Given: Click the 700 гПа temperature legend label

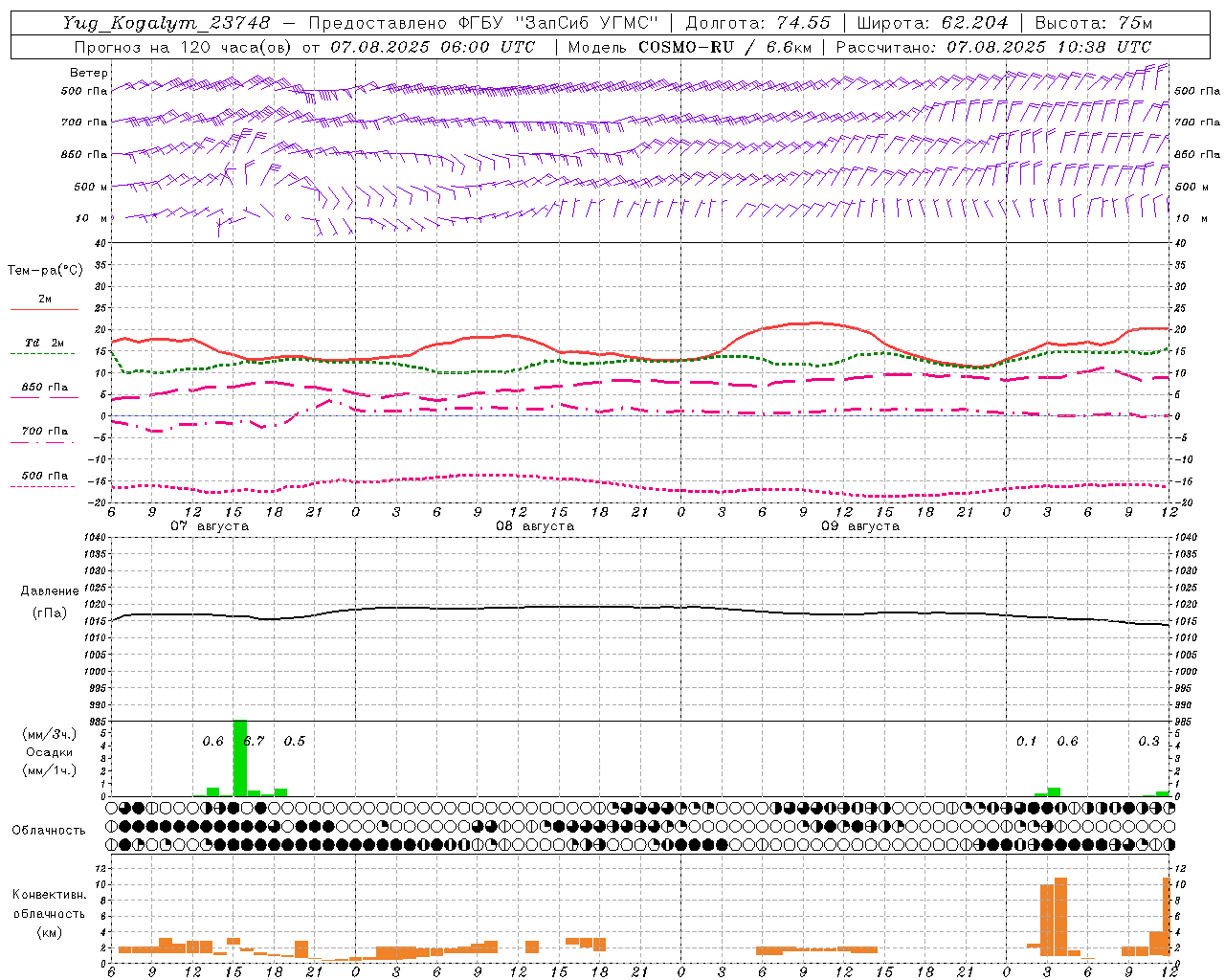Looking at the screenshot, I should (x=44, y=432).
